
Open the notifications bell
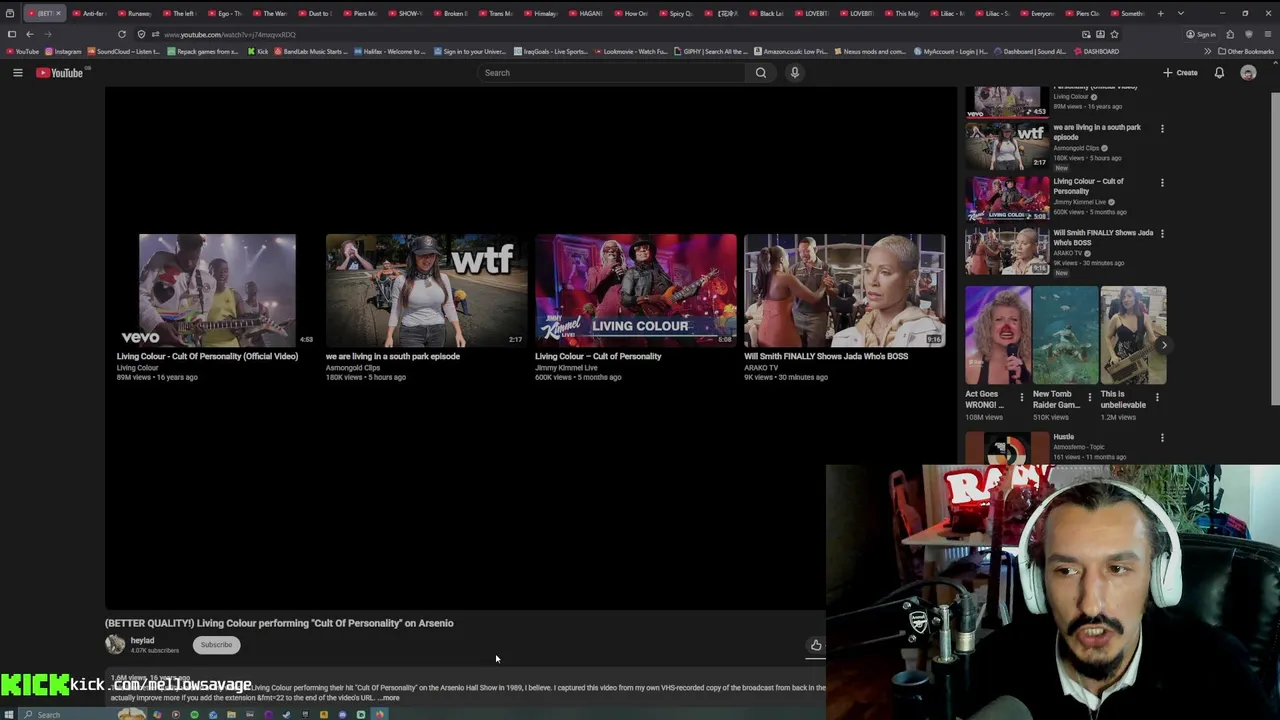click(1219, 73)
